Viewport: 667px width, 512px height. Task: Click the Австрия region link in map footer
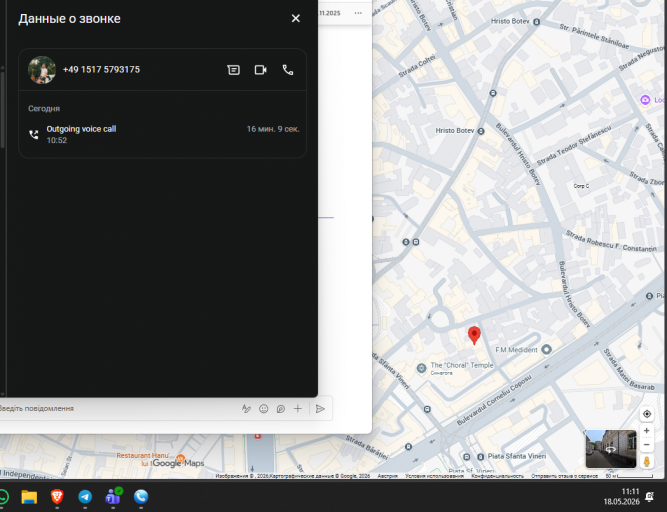pos(388,476)
